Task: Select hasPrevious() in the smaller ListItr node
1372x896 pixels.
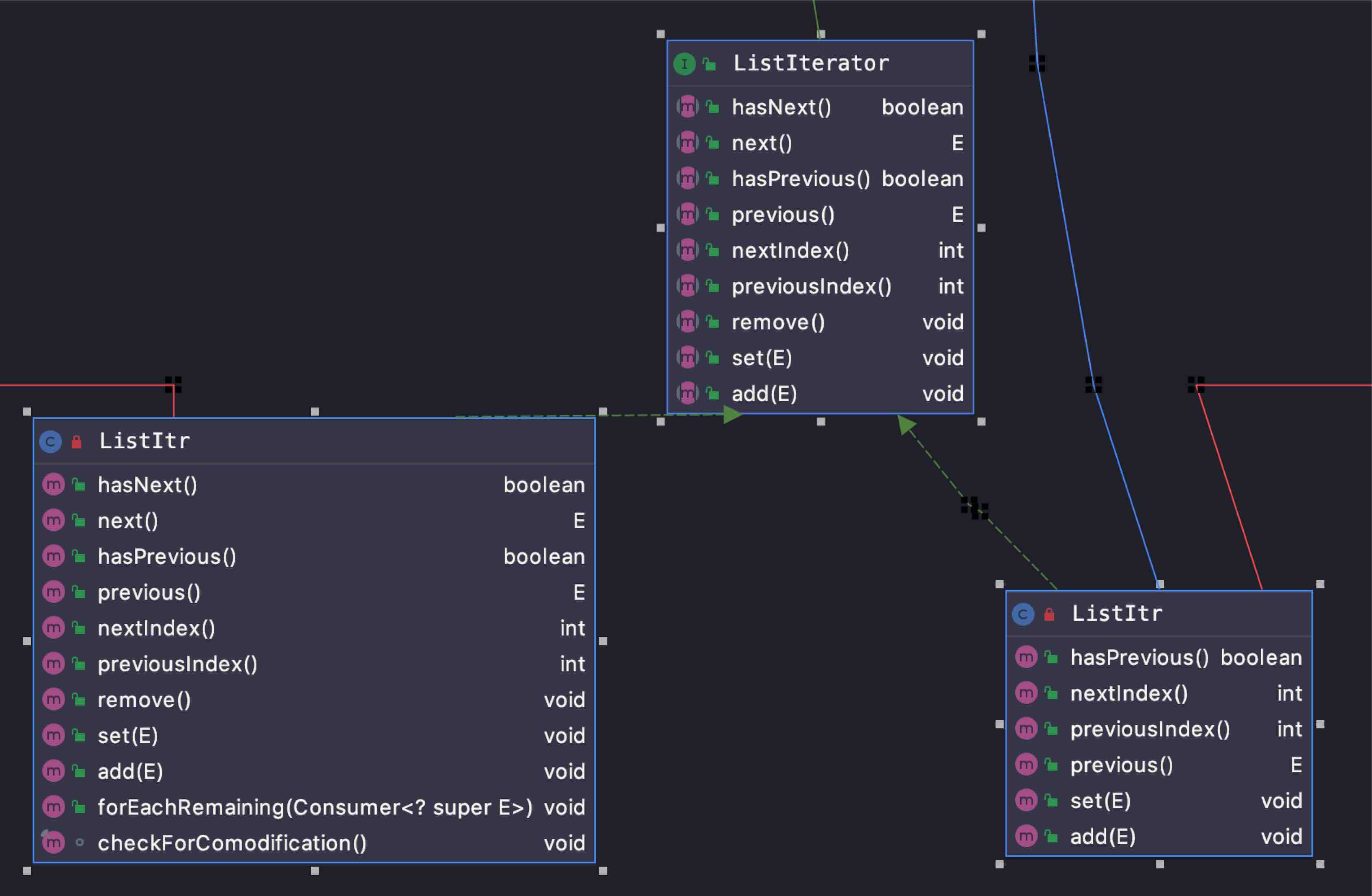Action: click(1139, 657)
